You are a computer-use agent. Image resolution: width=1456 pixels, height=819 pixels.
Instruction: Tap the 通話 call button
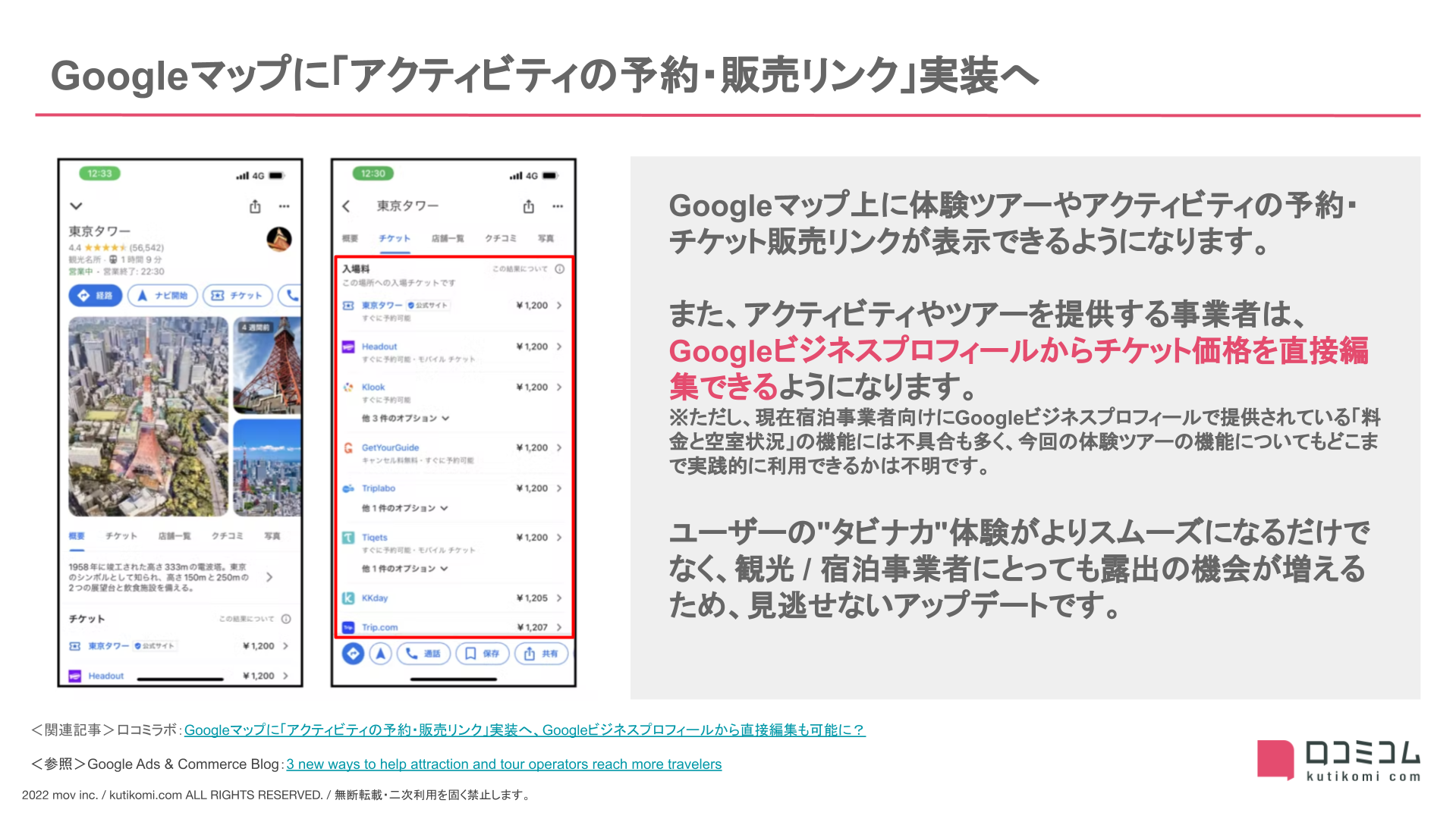click(423, 653)
